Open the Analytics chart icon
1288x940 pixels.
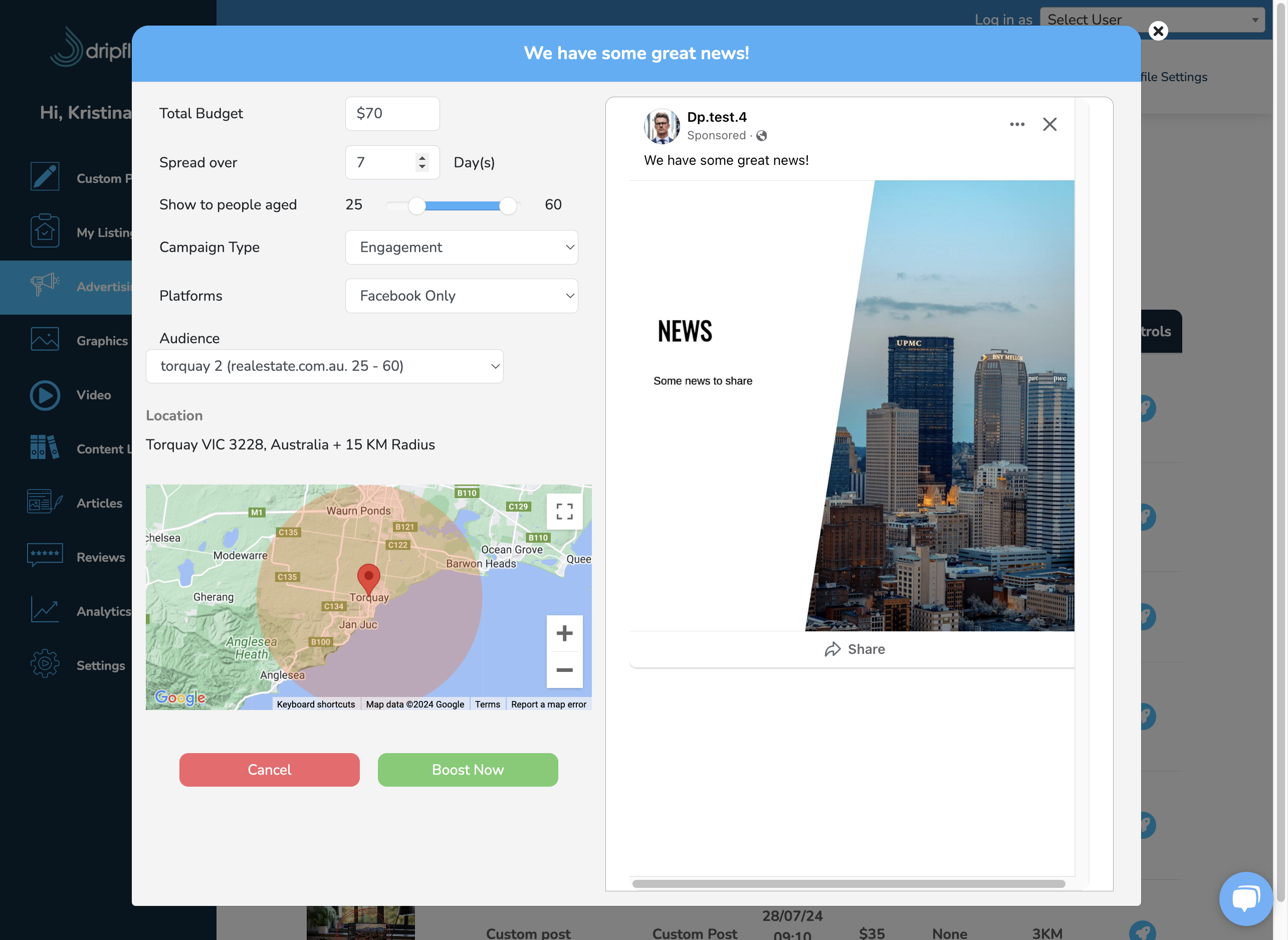(45, 610)
